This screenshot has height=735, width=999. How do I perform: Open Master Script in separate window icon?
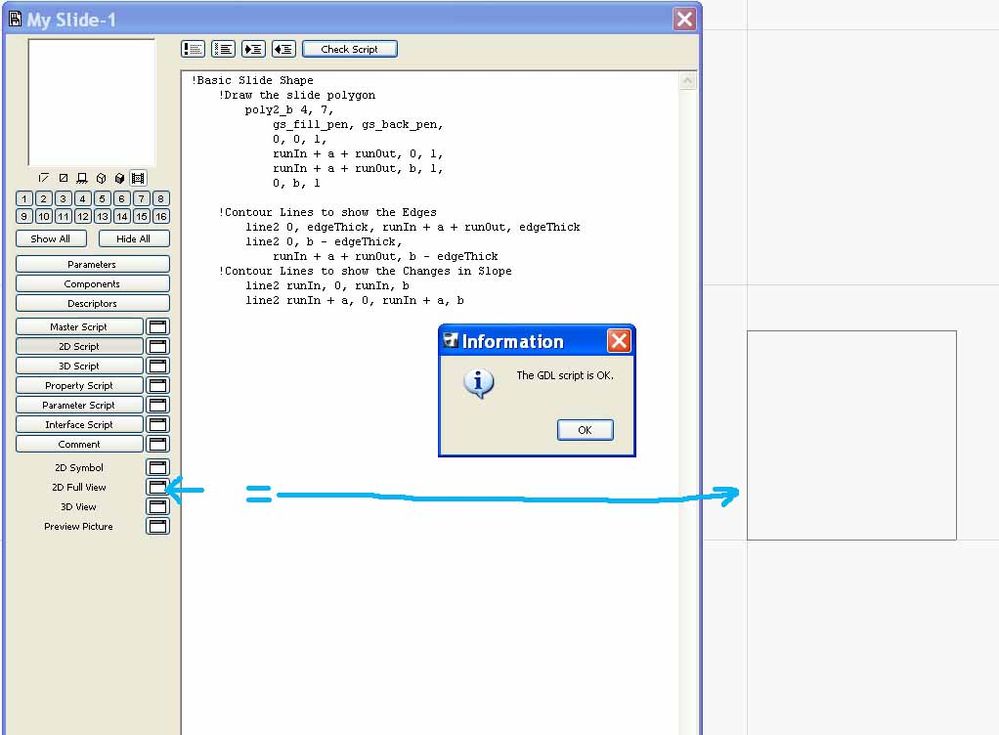(x=158, y=327)
